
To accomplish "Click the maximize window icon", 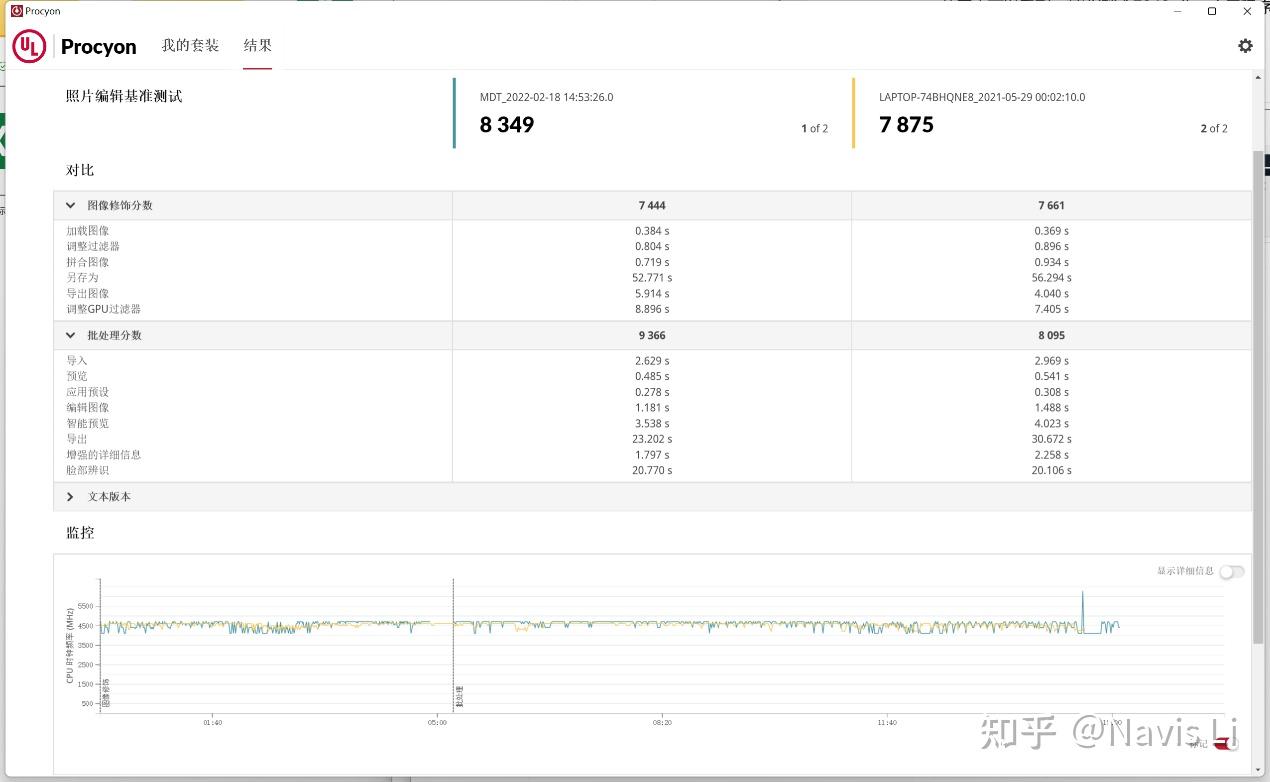I will 1212,11.
